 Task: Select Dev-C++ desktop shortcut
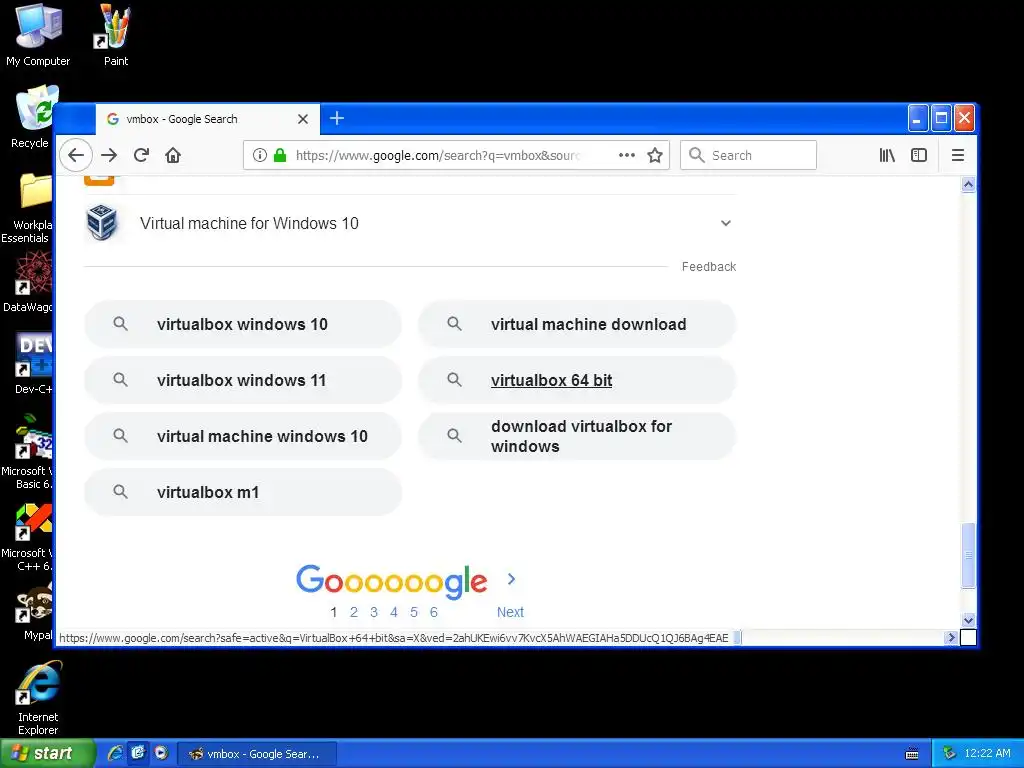click(x=33, y=363)
